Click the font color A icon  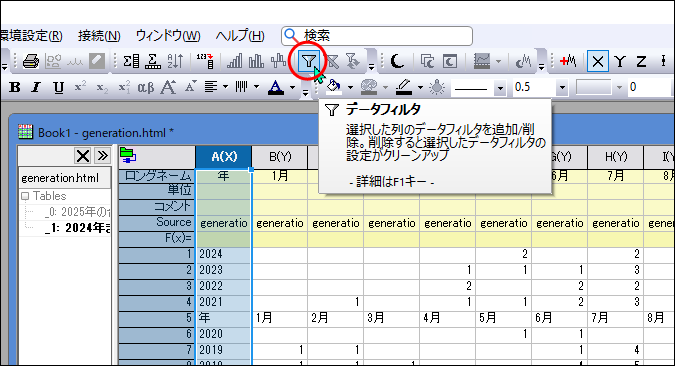(276, 87)
